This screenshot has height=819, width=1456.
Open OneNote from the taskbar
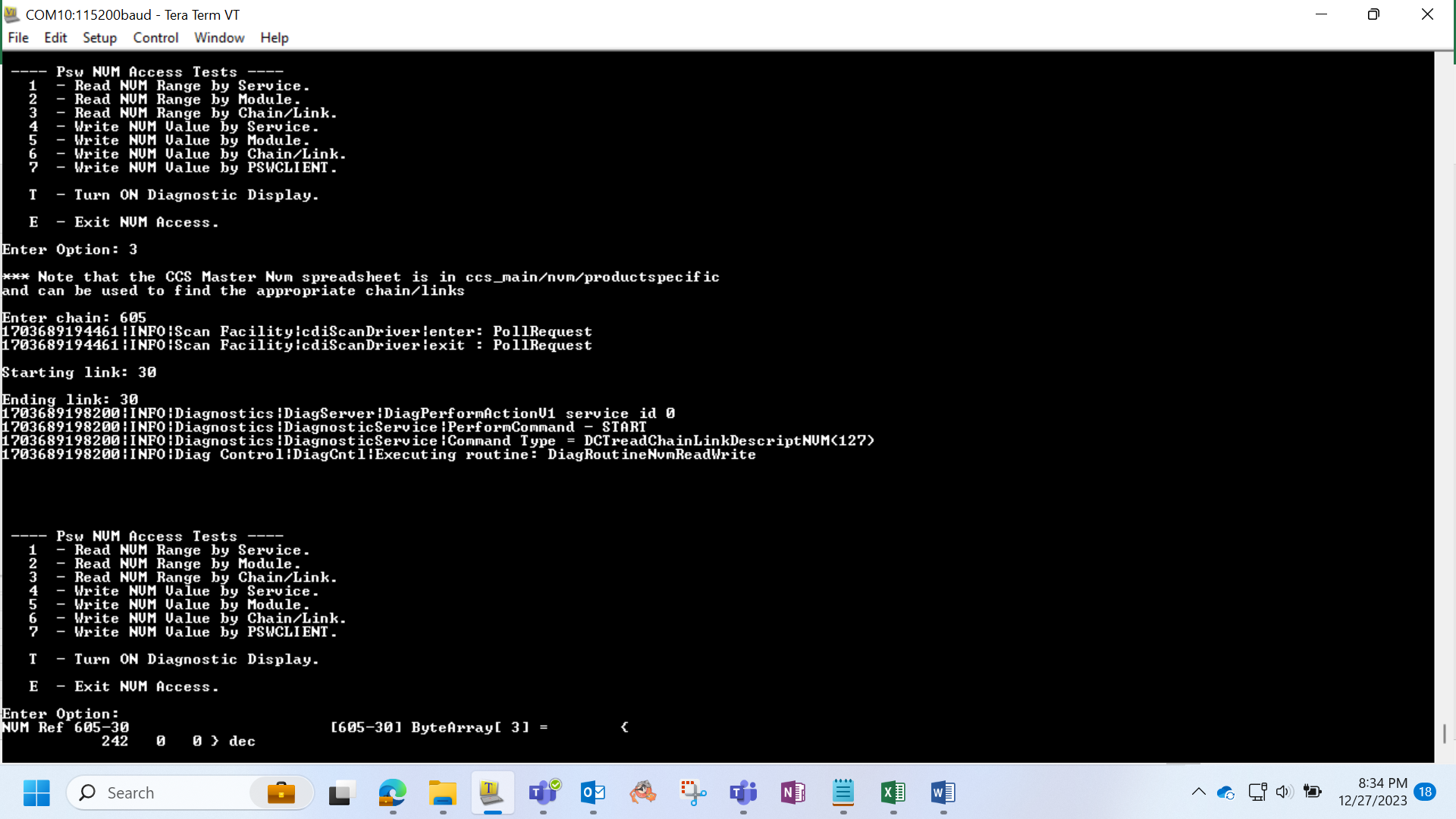(792, 792)
